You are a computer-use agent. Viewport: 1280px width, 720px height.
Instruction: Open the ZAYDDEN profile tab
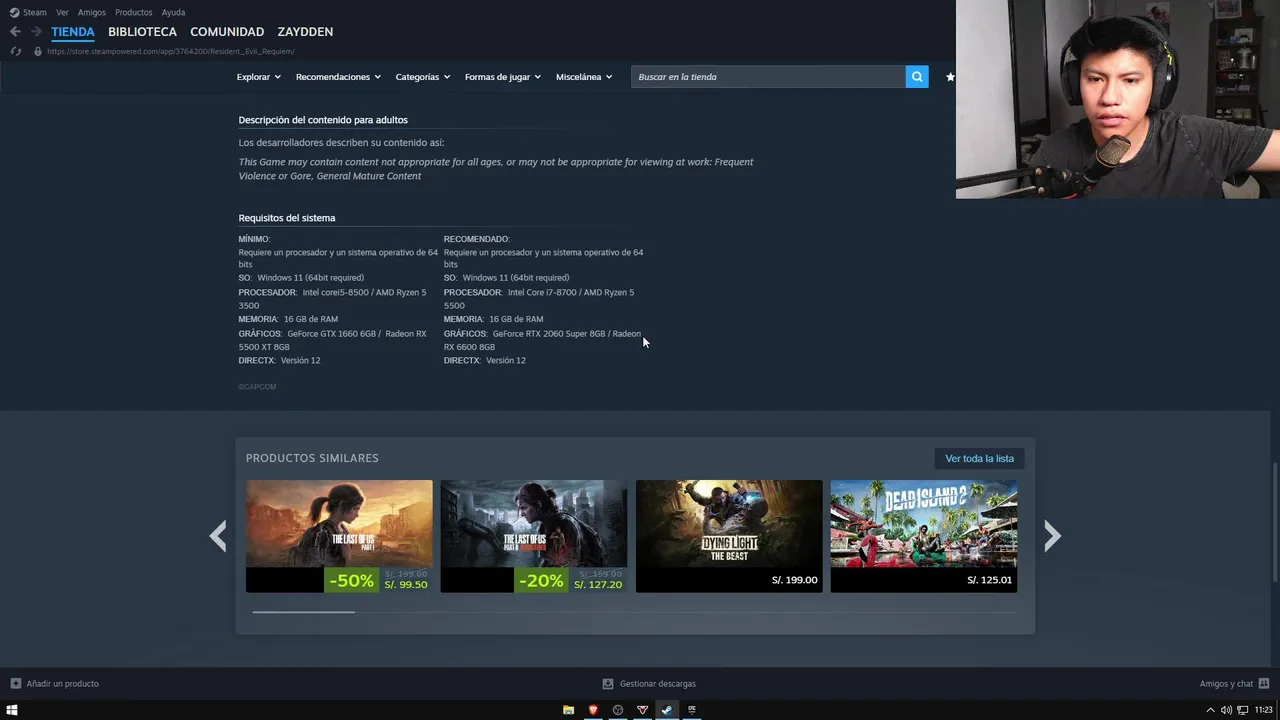coord(305,32)
